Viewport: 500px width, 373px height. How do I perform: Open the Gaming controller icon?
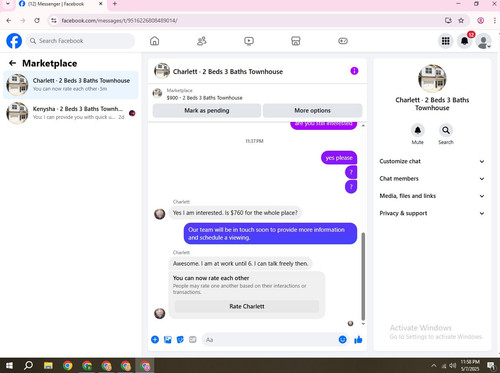(x=343, y=41)
